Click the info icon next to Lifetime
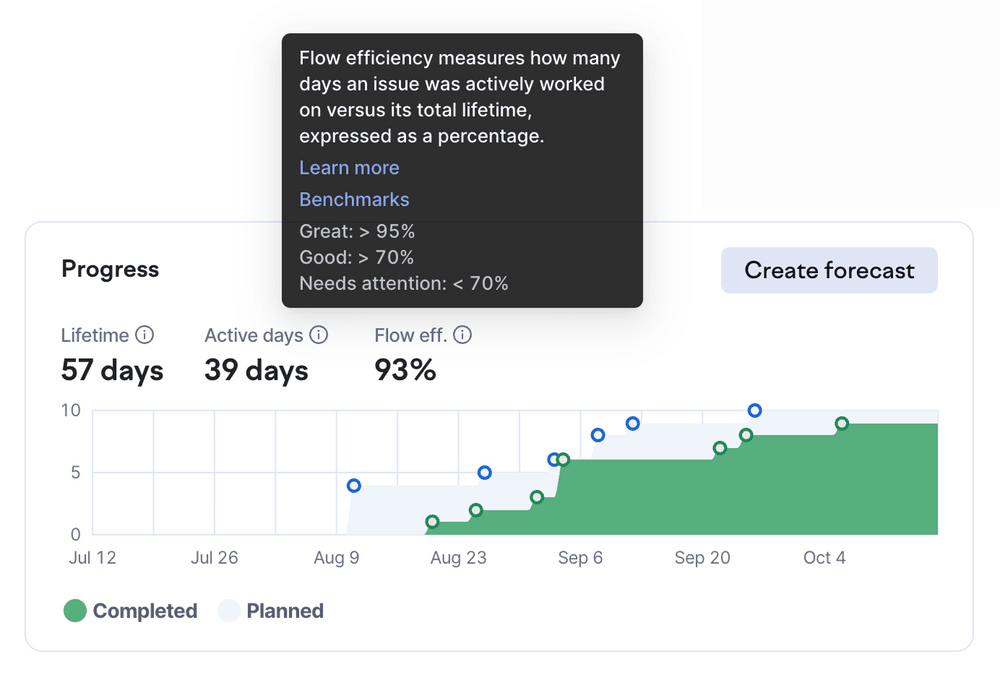 [x=144, y=335]
